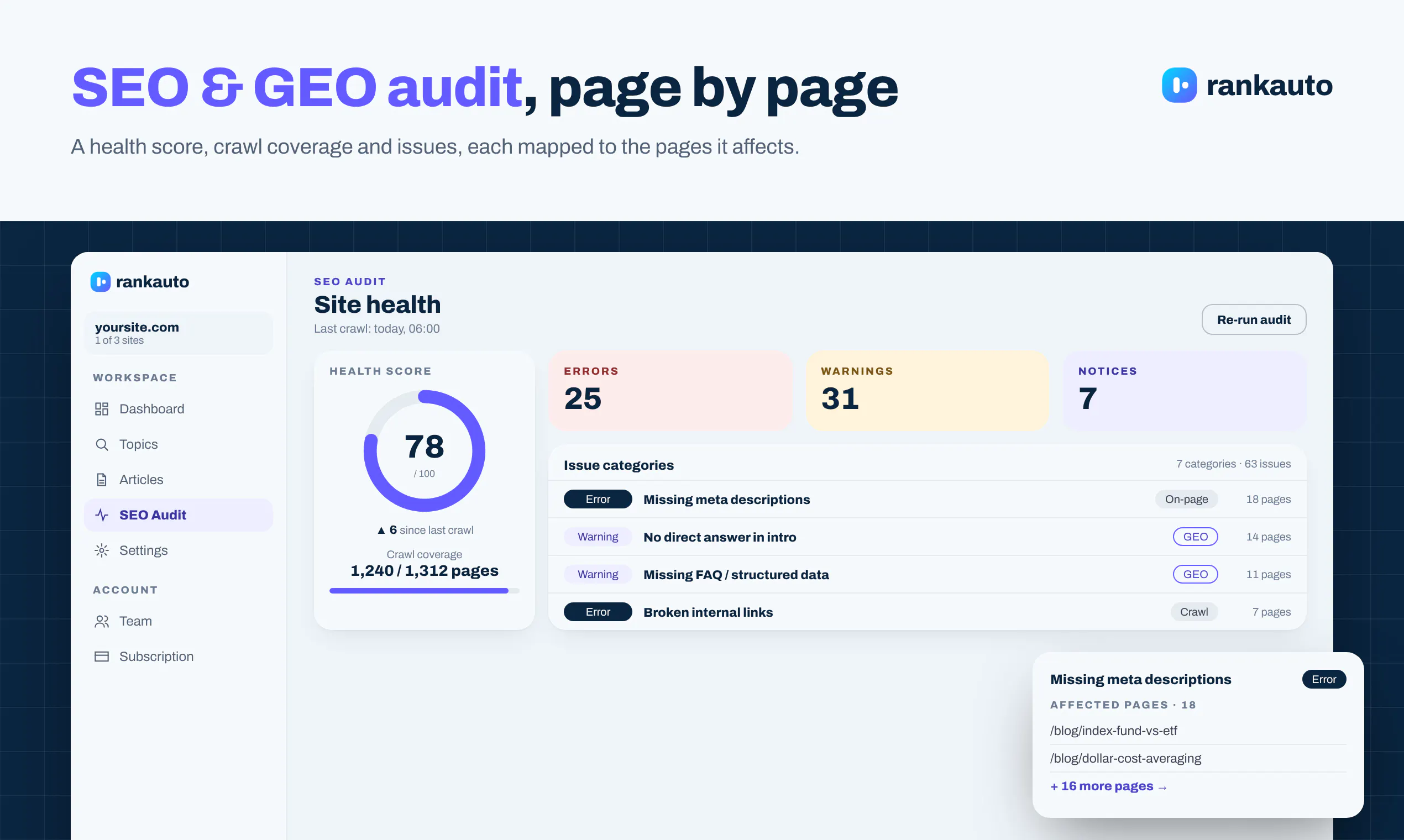Open the Dashboard menu item
This screenshot has height=840, width=1404.
coord(179,409)
